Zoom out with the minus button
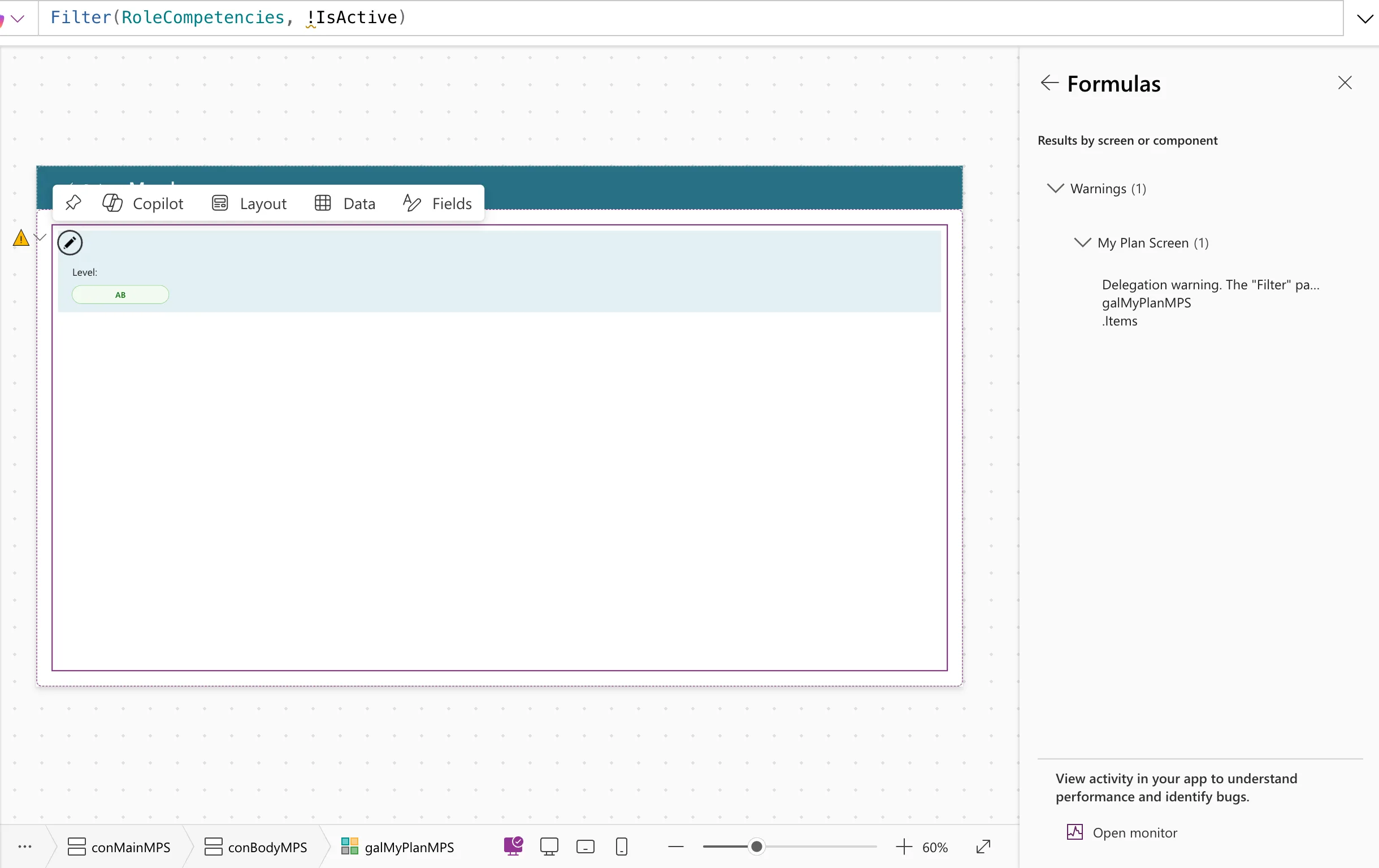This screenshot has height=868, width=1379. coord(676,846)
